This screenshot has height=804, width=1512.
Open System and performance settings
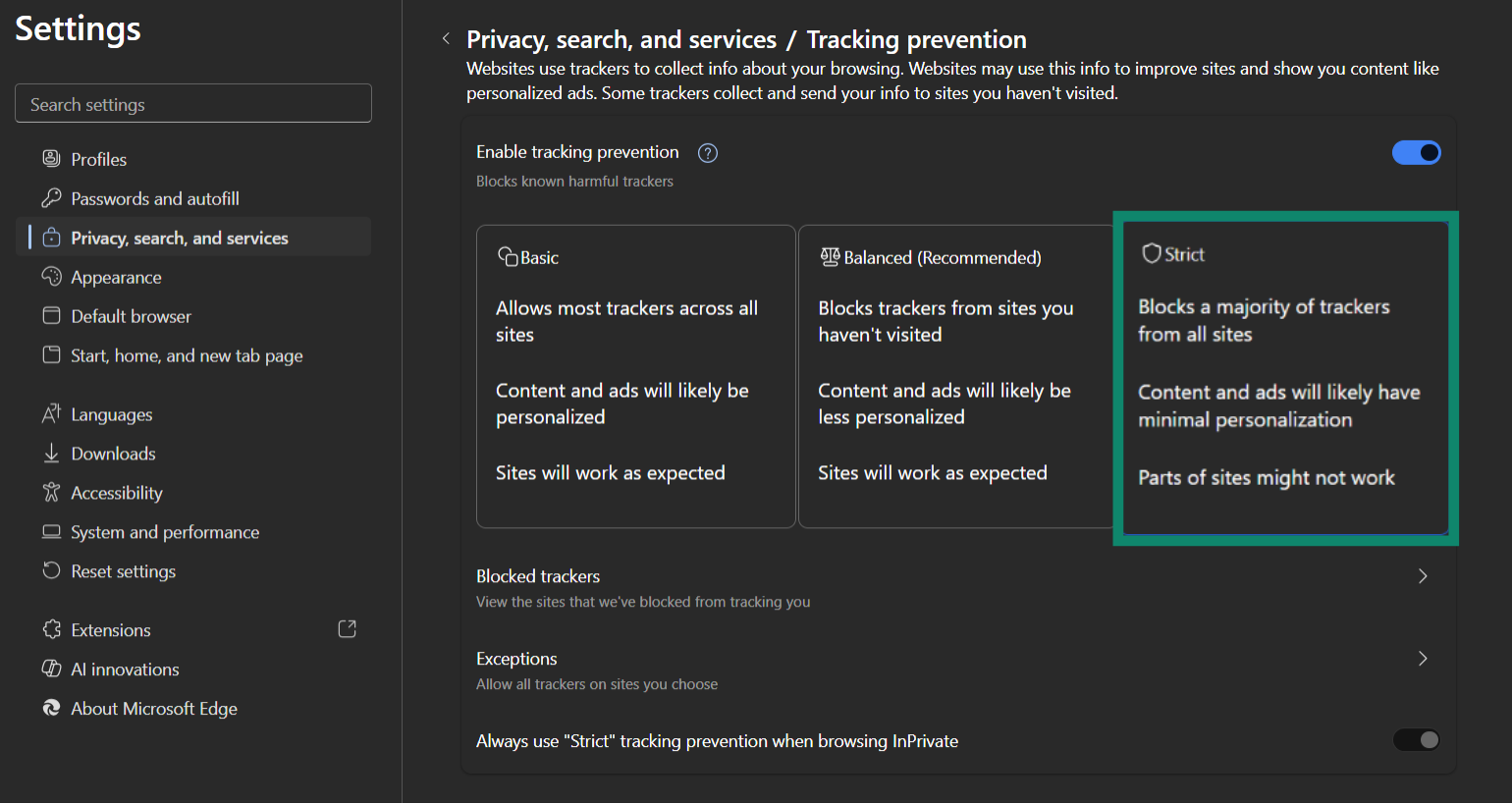coord(165,532)
